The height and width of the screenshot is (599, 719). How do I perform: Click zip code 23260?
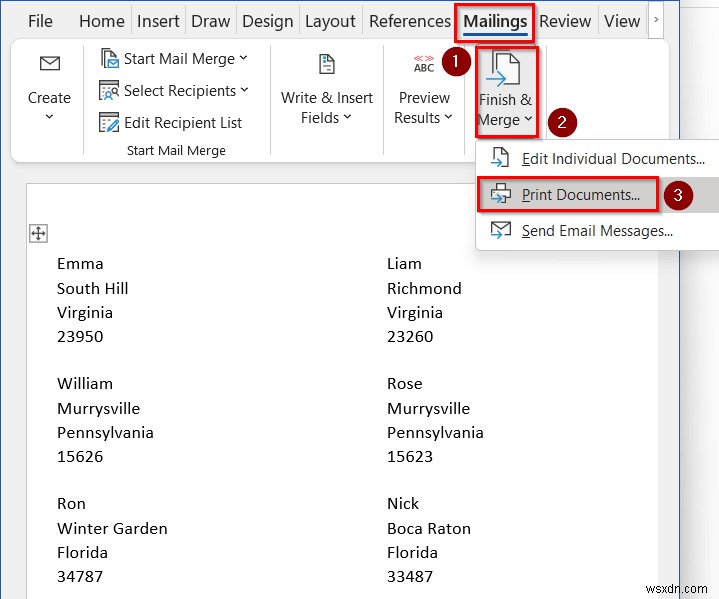click(x=410, y=337)
